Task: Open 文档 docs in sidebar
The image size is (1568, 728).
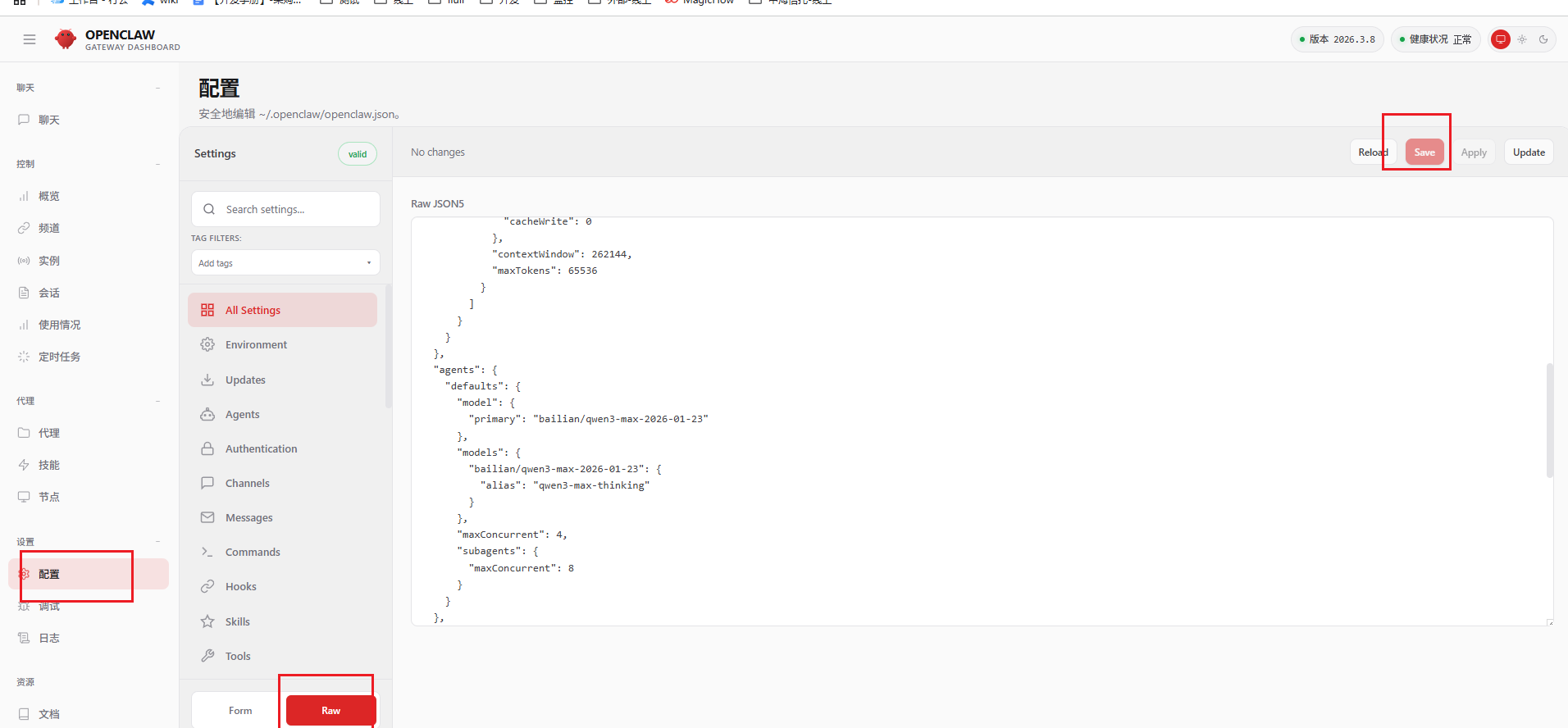Action: point(89,714)
